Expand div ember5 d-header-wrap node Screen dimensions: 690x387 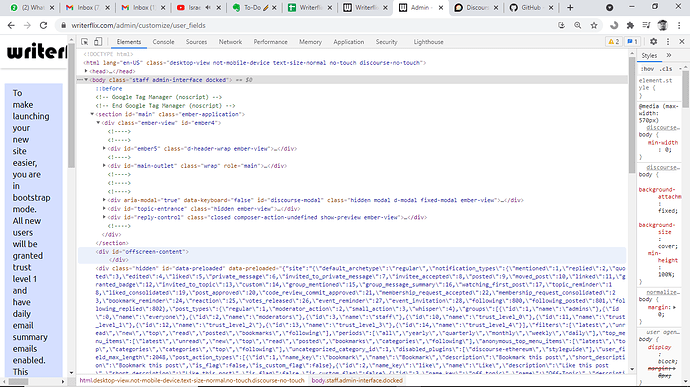pos(104,148)
